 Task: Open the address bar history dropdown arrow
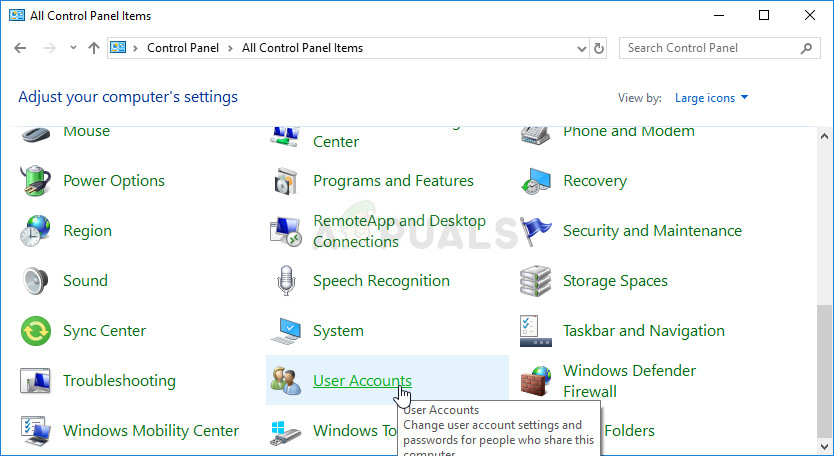coord(582,48)
